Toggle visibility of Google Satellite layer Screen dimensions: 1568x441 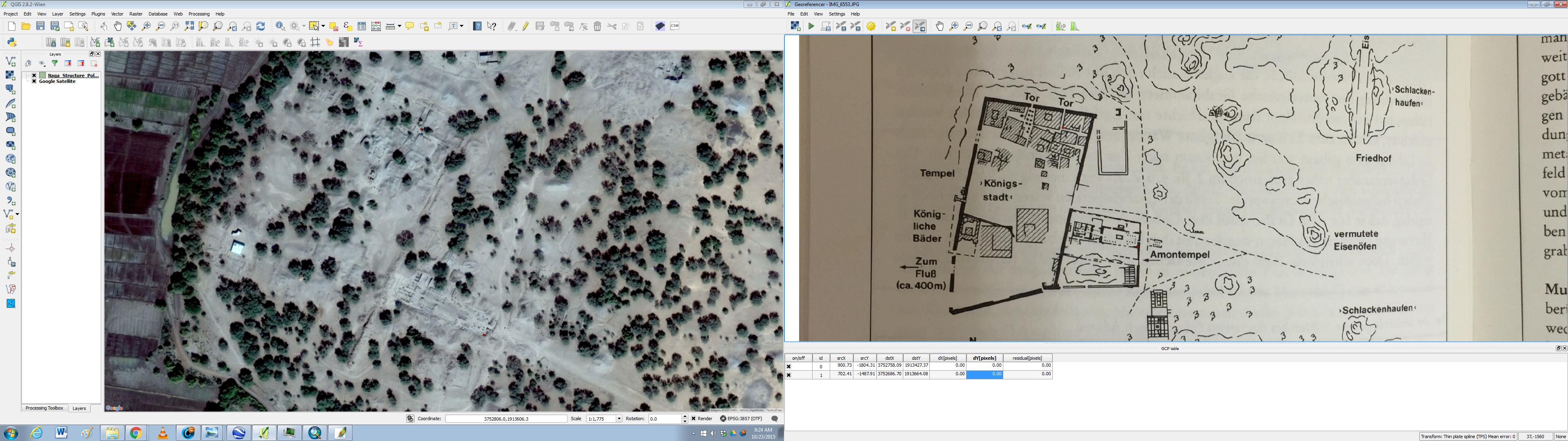point(34,81)
